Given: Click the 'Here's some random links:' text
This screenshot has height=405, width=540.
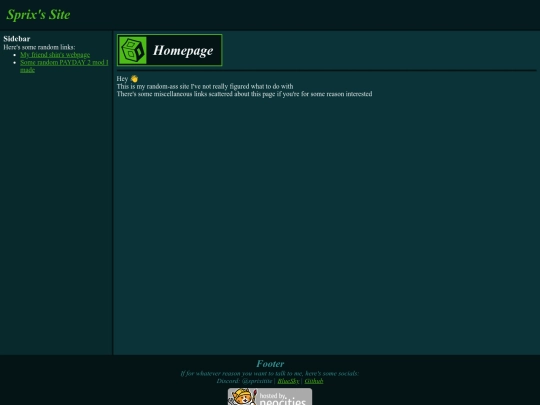Looking at the screenshot, I should click(39, 47).
